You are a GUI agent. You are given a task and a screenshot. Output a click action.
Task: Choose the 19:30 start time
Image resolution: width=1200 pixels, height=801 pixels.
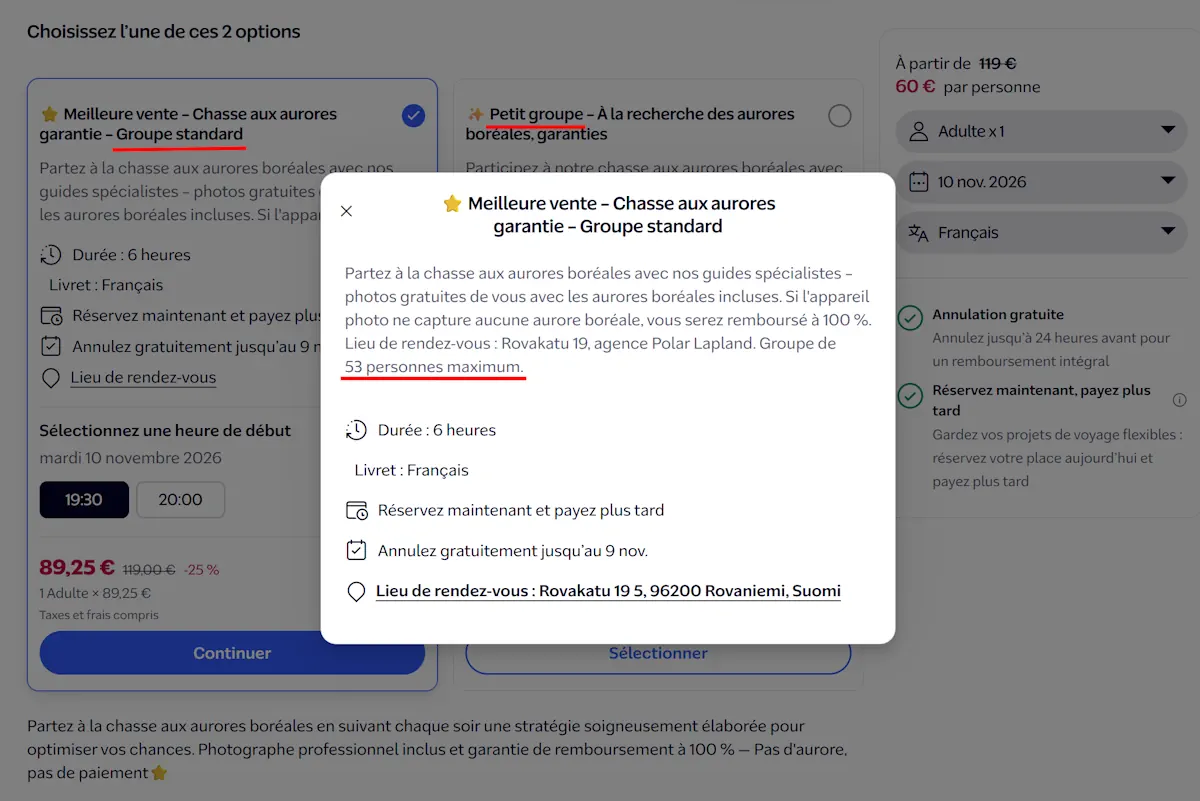pyautogui.click(x=84, y=500)
